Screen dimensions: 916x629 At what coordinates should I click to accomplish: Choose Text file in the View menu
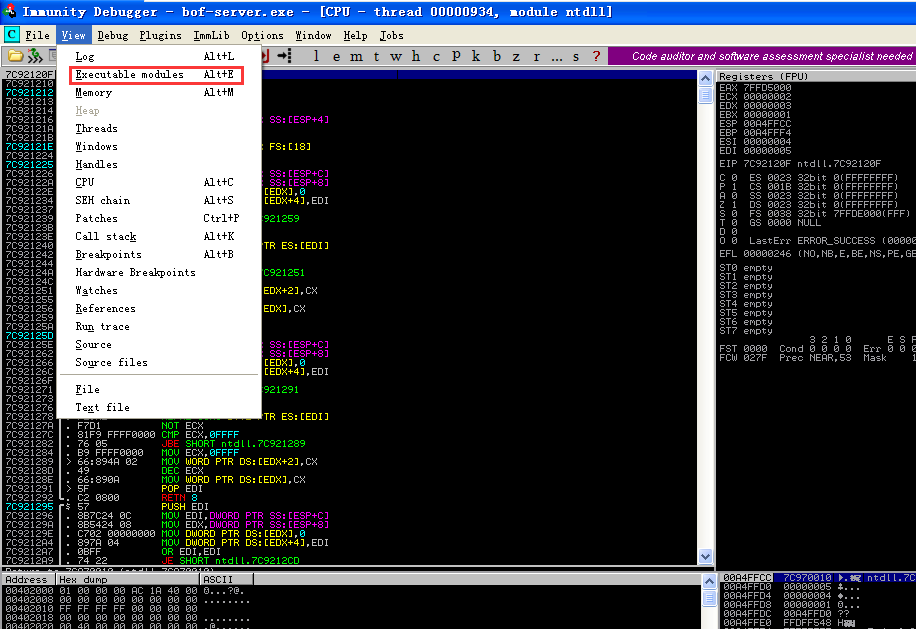[x=159, y=408]
